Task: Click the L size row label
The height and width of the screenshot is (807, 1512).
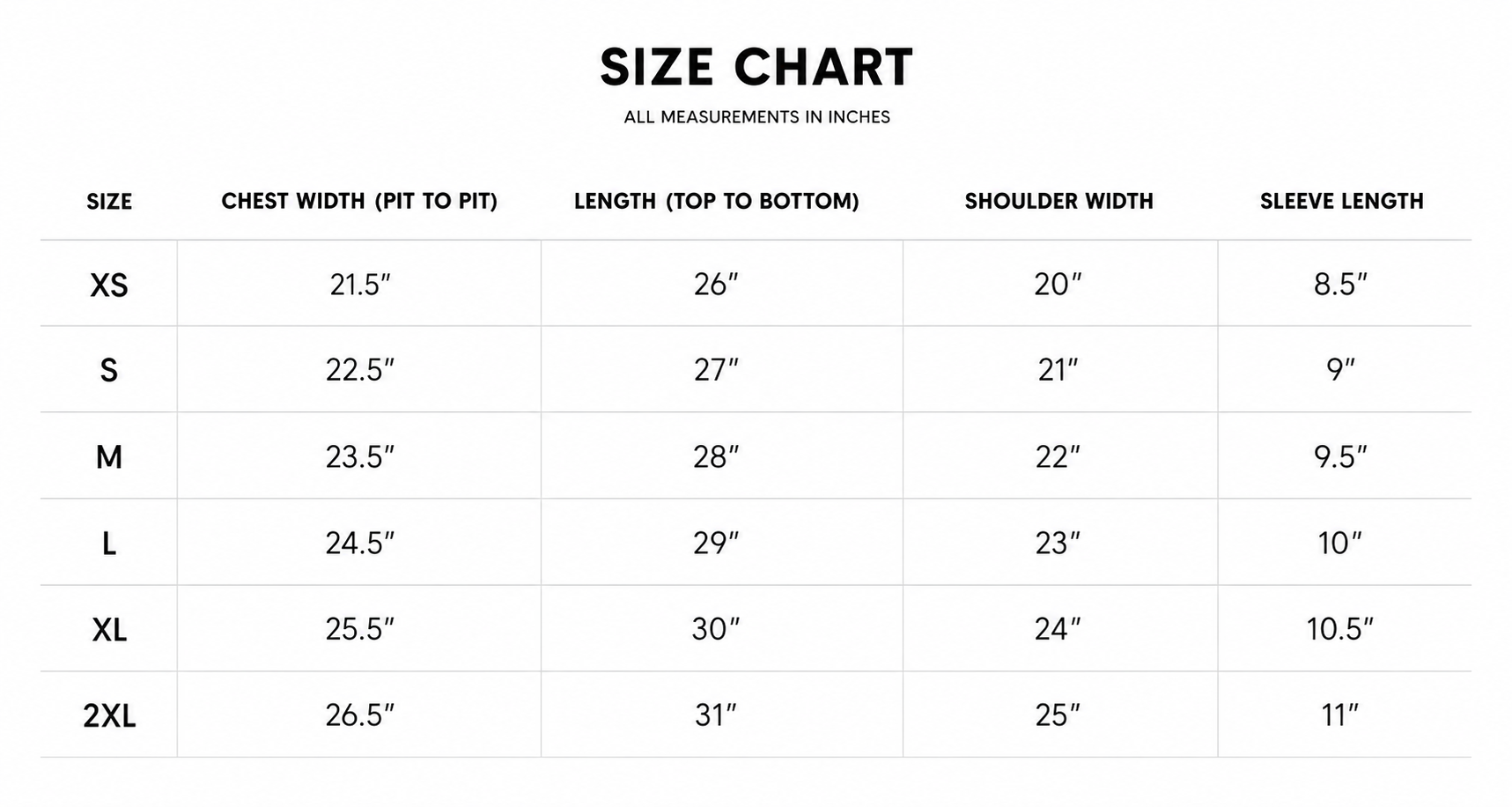Action: 109,543
